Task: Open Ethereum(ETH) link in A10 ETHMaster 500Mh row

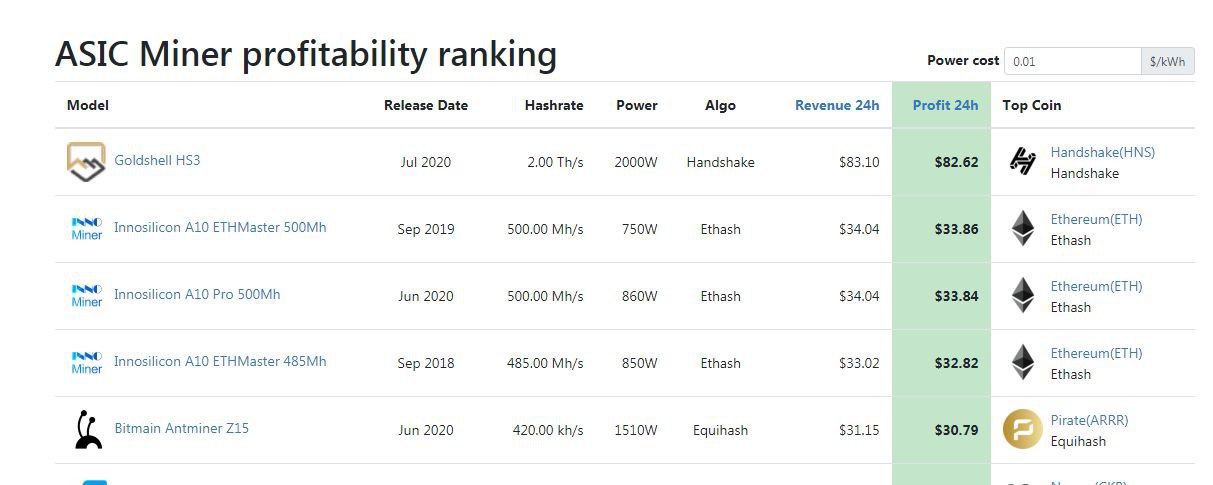Action: tap(1096, 219)
